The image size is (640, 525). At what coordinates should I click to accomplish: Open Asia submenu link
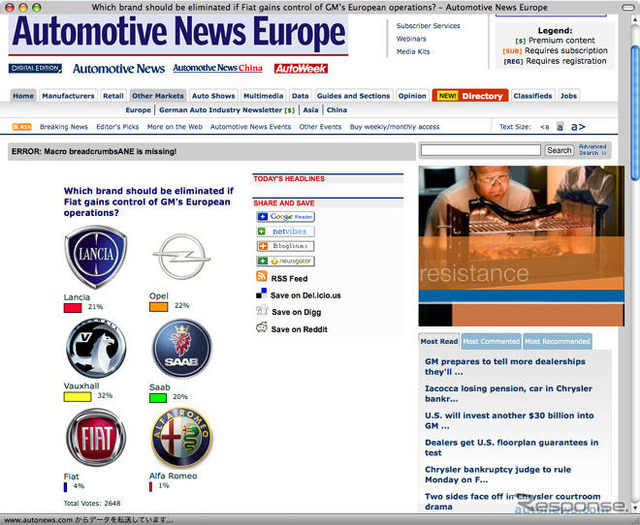311,110
